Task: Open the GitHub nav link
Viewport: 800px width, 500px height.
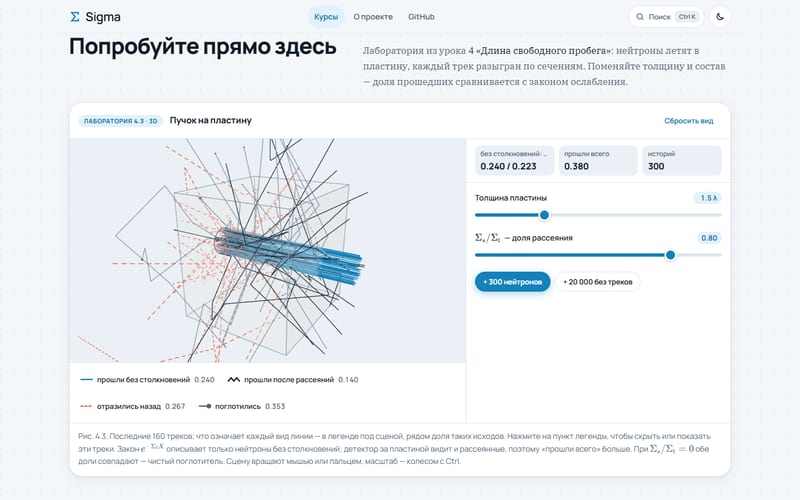Action: 421,17
